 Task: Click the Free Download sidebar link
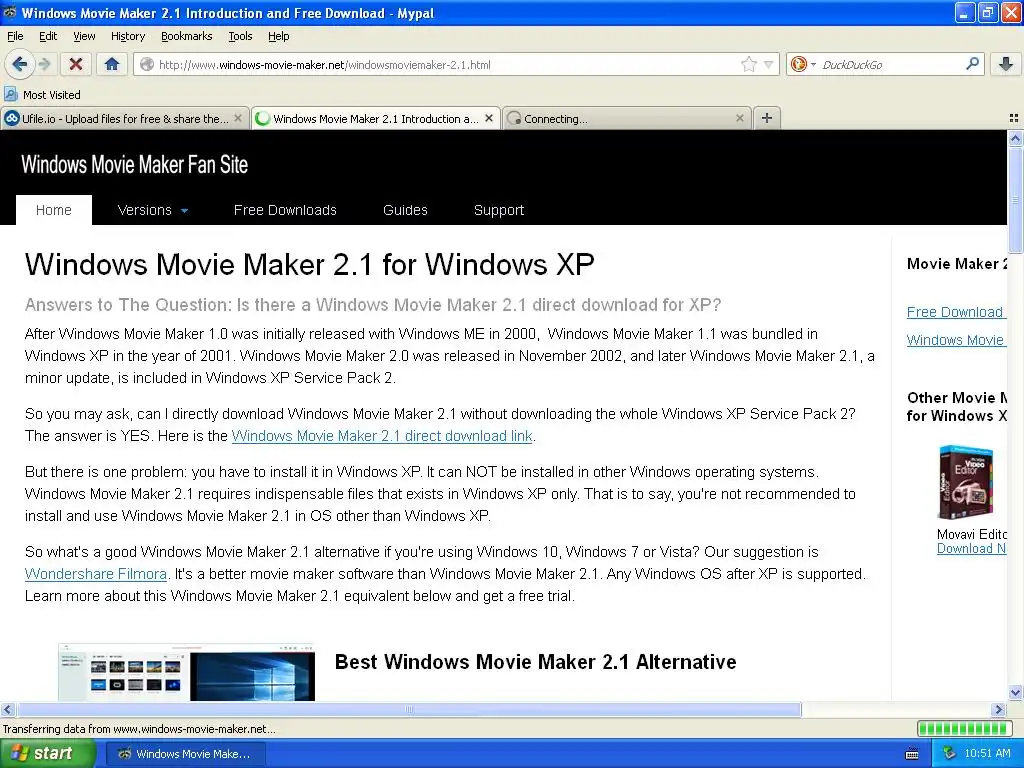coord(956,312)
